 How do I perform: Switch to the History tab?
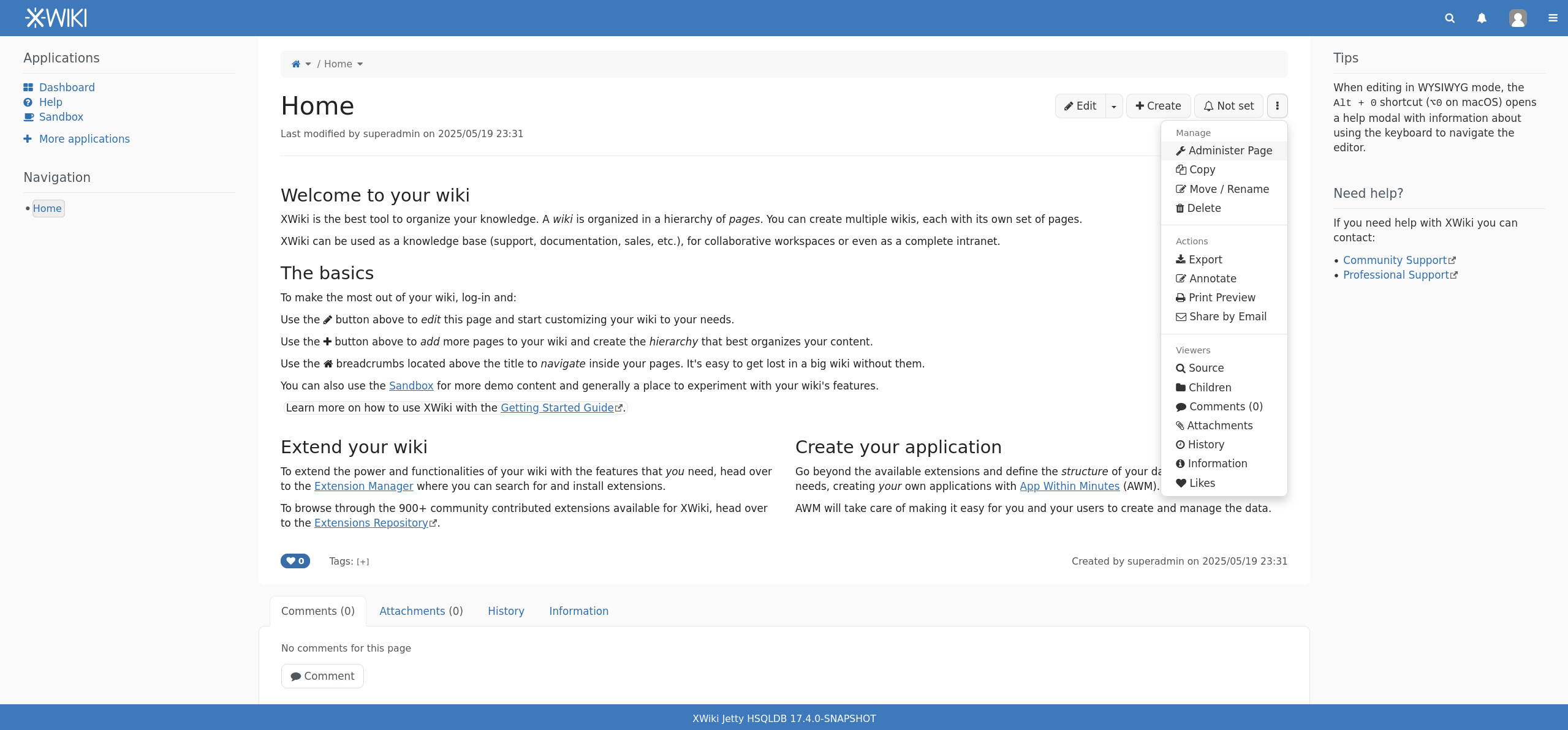point(506,611)
